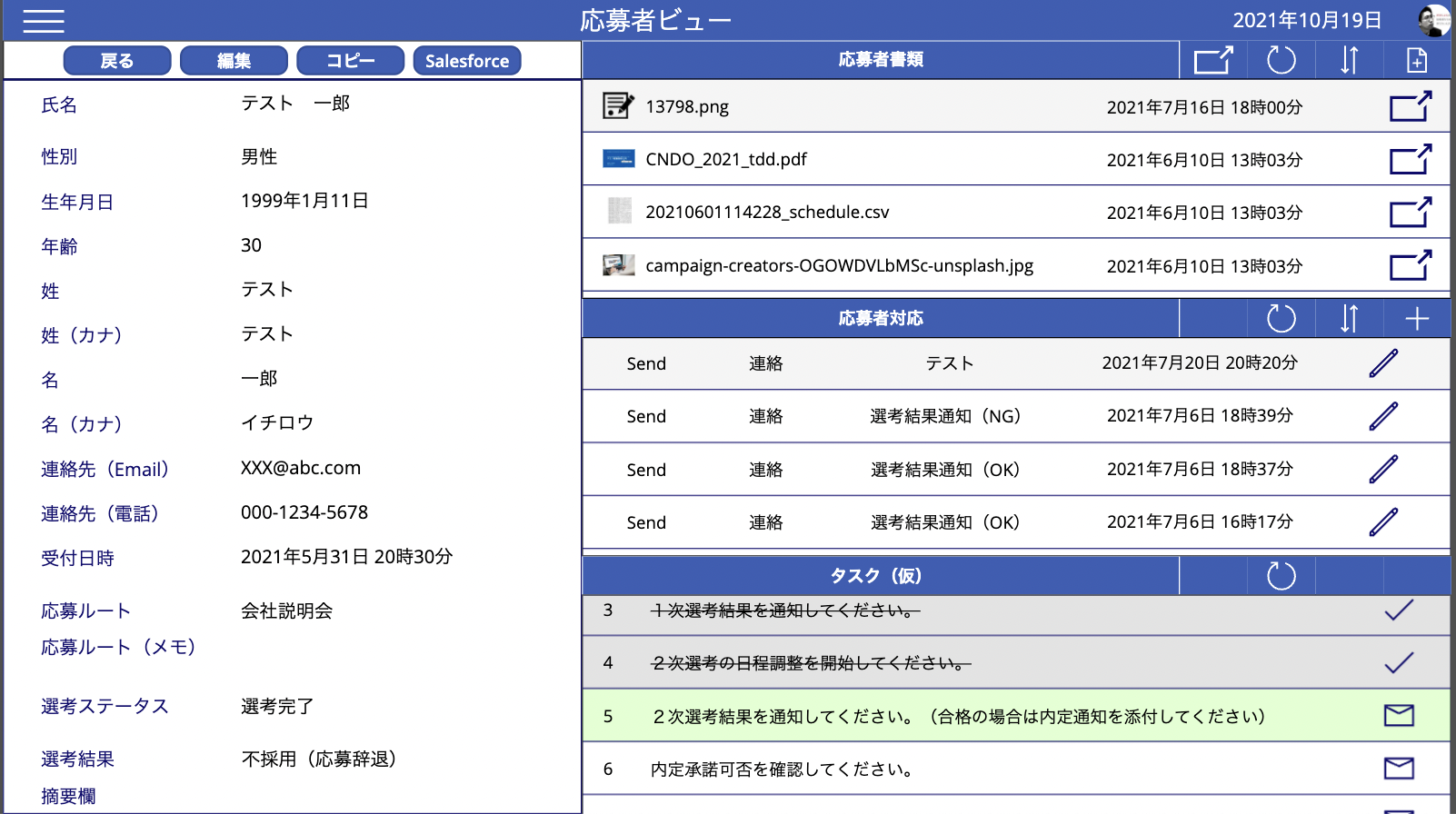The width and height of the screenshot is (1456, 814).
Task: Open all documents in pop-out view
Action: click(x=1213, y=60)
